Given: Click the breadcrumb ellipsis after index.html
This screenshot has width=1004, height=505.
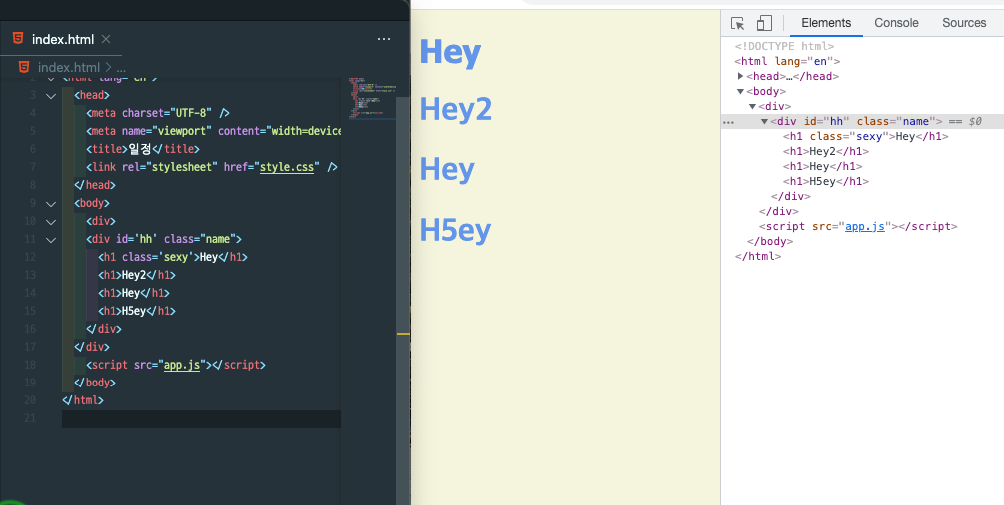Looking at the screenshot, I should [121, 67].
